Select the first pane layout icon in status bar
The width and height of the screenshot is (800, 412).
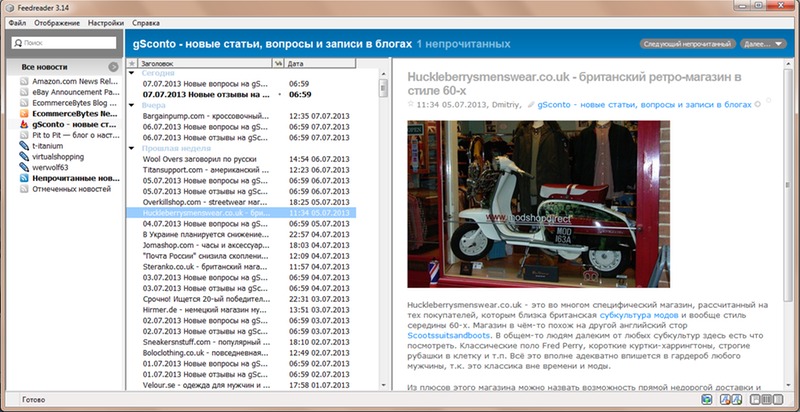pos(756,400)
